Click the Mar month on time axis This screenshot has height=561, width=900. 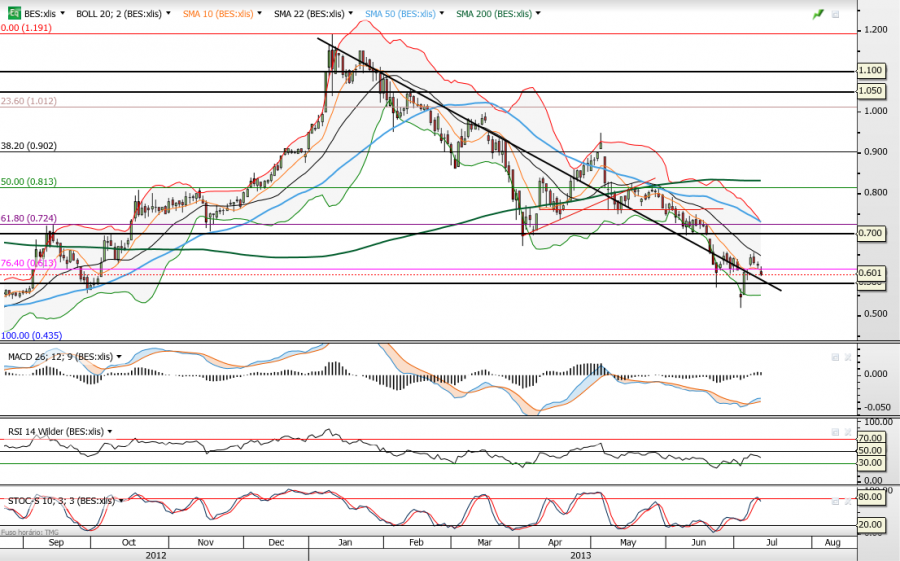tap(485, 542)
